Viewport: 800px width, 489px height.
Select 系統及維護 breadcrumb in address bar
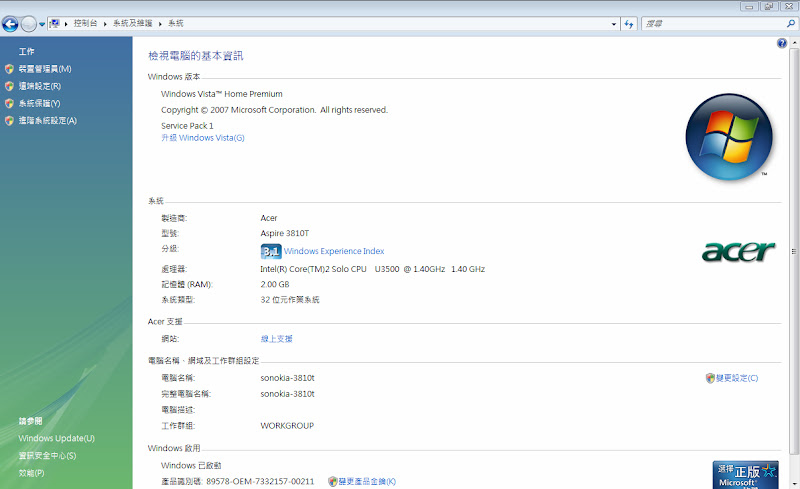[x=133, y=23]
